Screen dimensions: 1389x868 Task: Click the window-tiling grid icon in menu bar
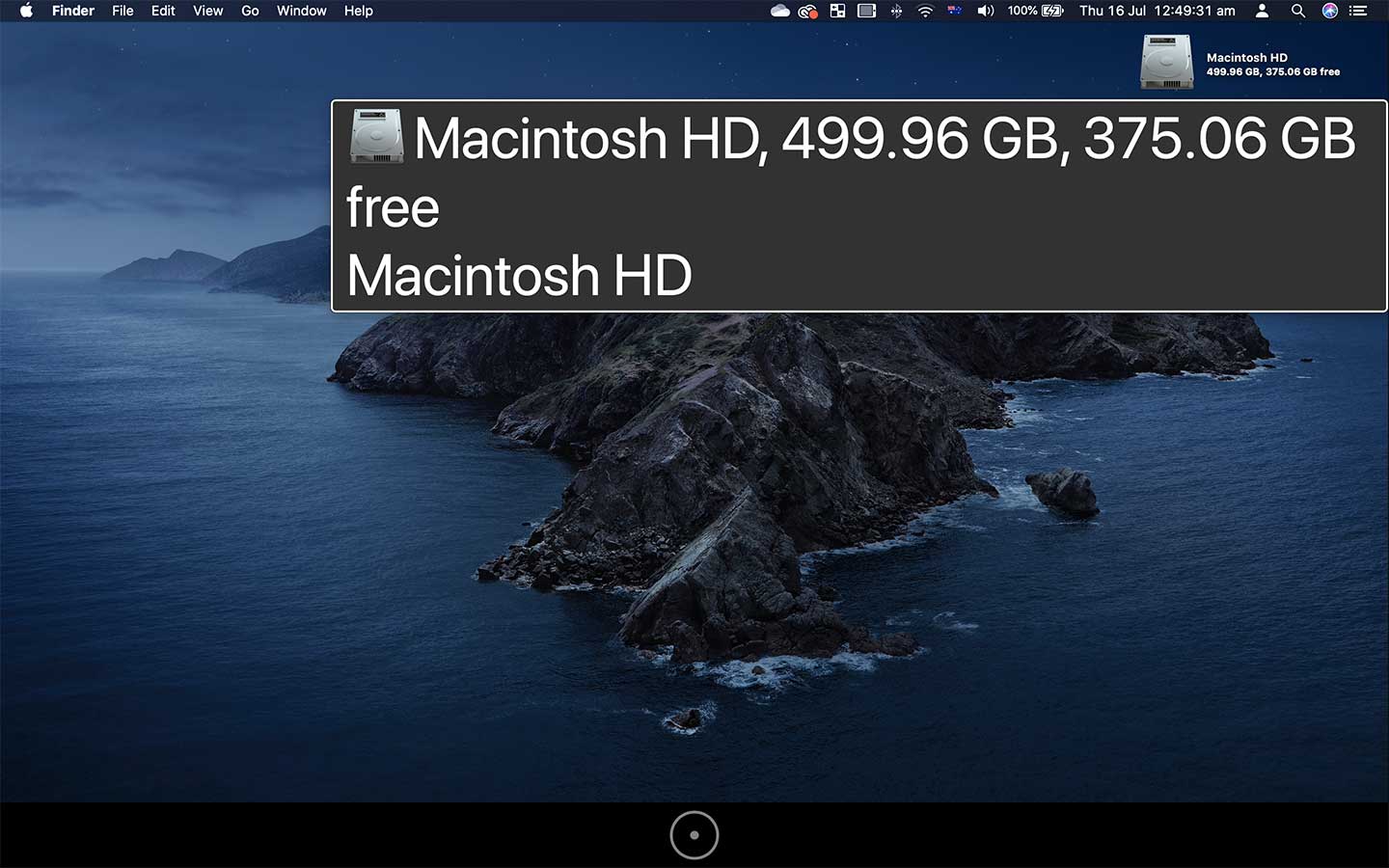(837, 11)
